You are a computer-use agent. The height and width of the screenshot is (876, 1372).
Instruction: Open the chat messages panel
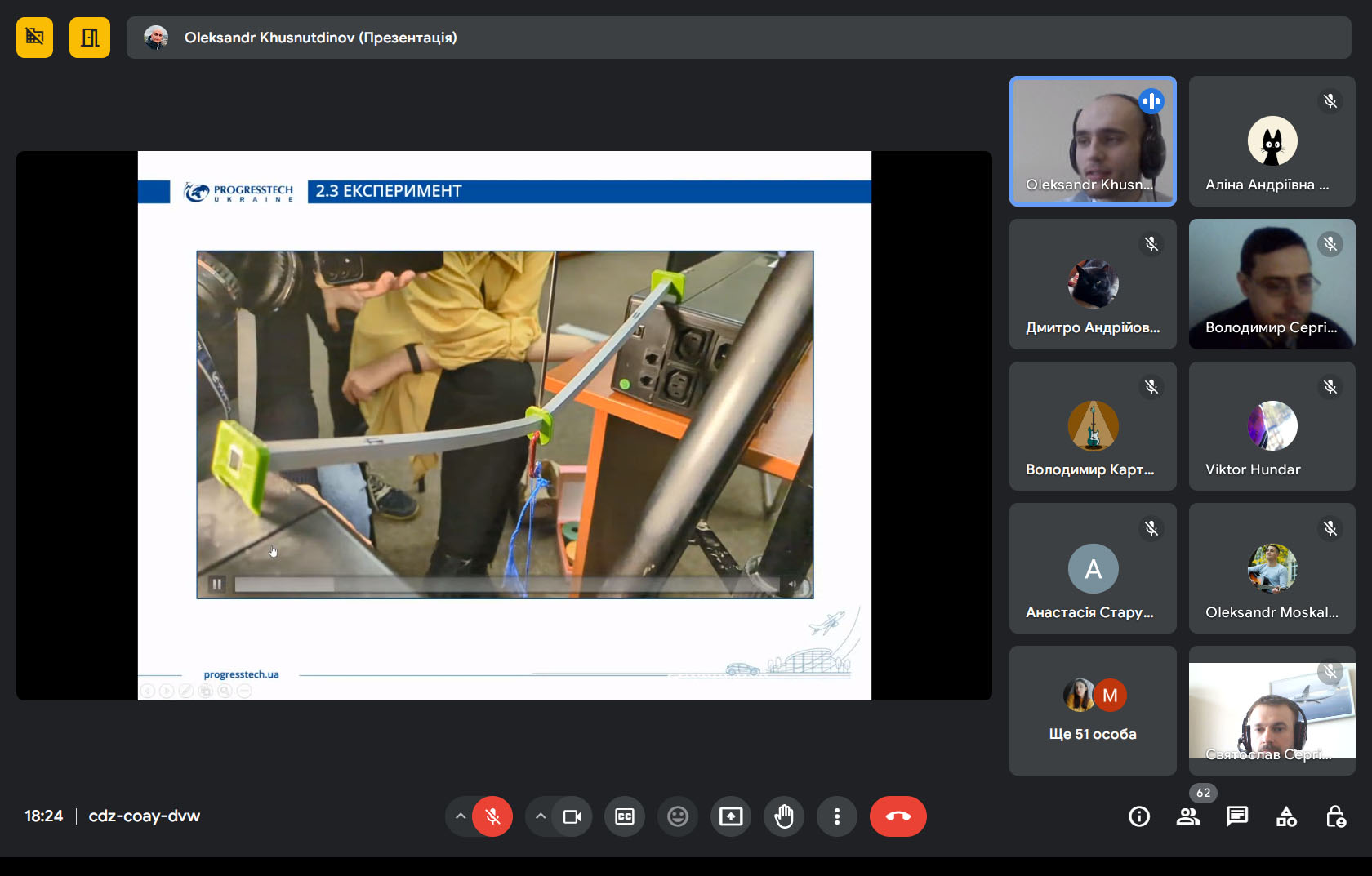pyautogui.click(x=1236, y=816)
